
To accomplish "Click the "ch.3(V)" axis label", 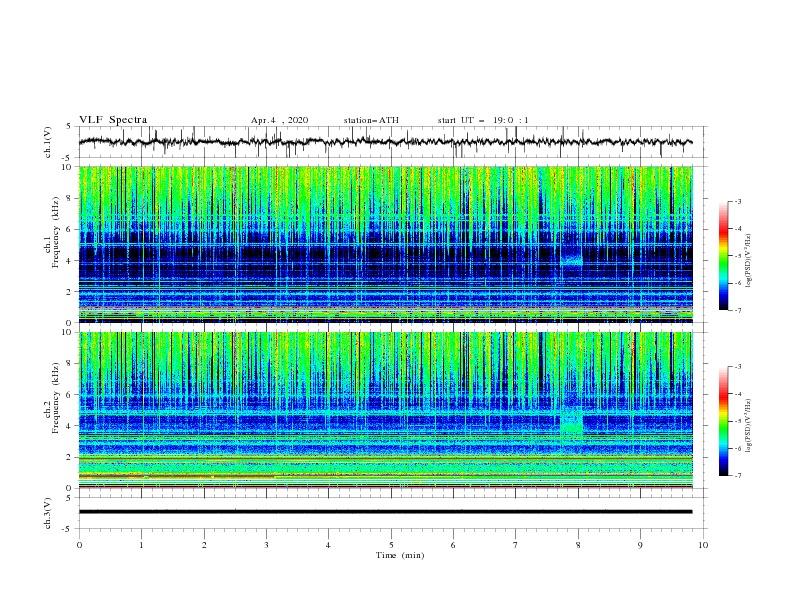I will [48, 513].
